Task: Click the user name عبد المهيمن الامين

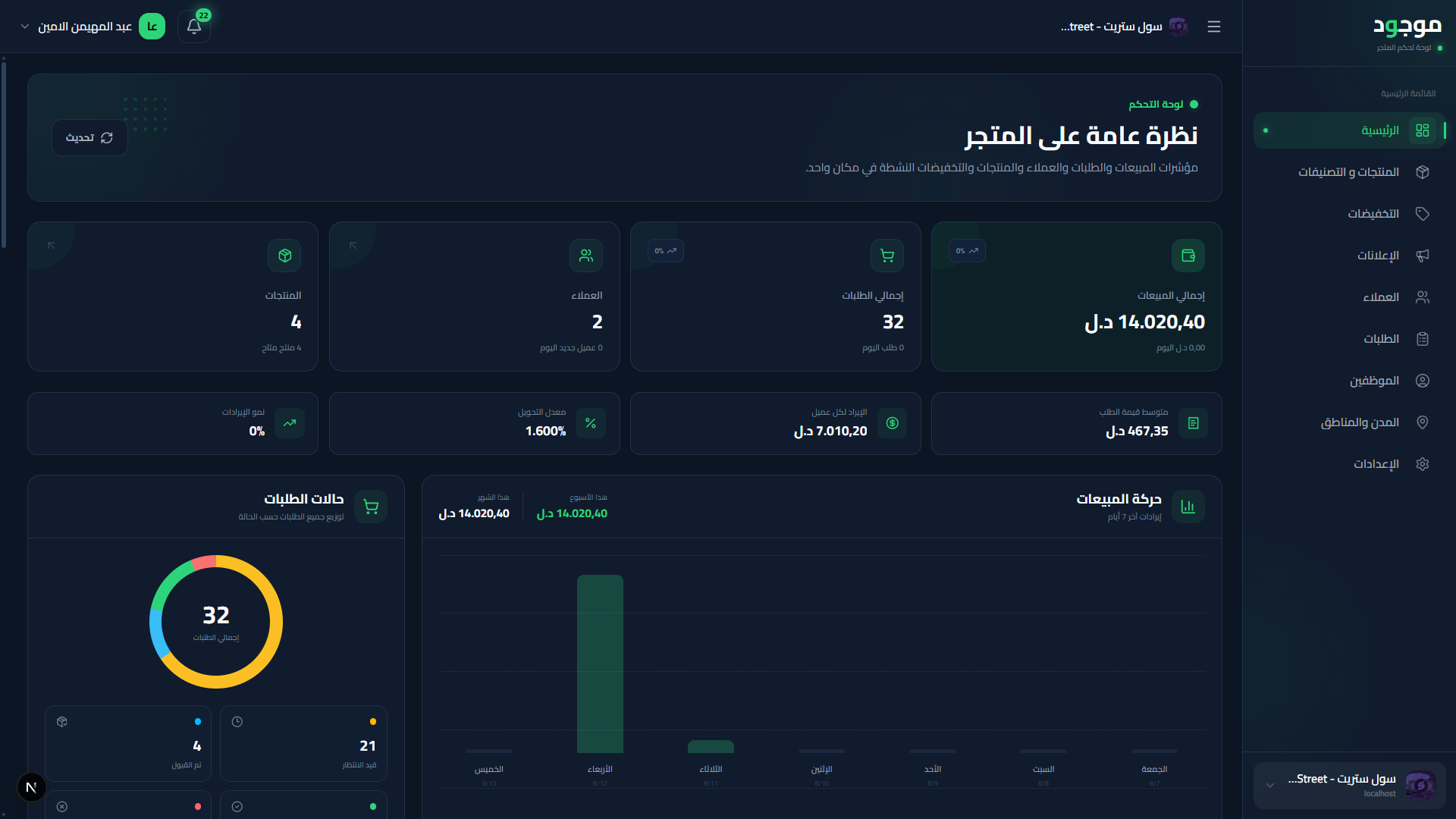Action: (x=85, y=27)
